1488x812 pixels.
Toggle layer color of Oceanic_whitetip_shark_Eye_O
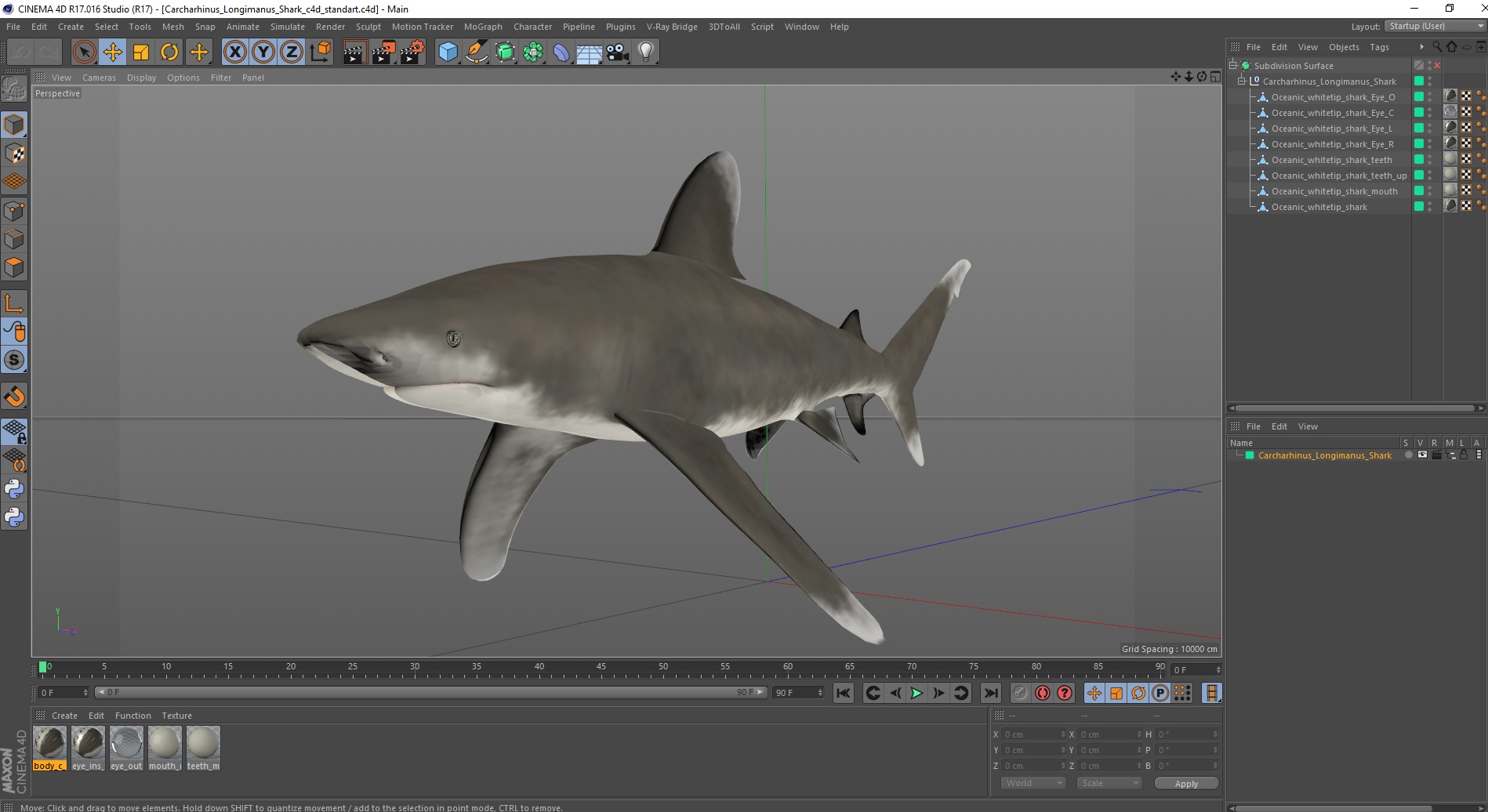click(1418, 97)
